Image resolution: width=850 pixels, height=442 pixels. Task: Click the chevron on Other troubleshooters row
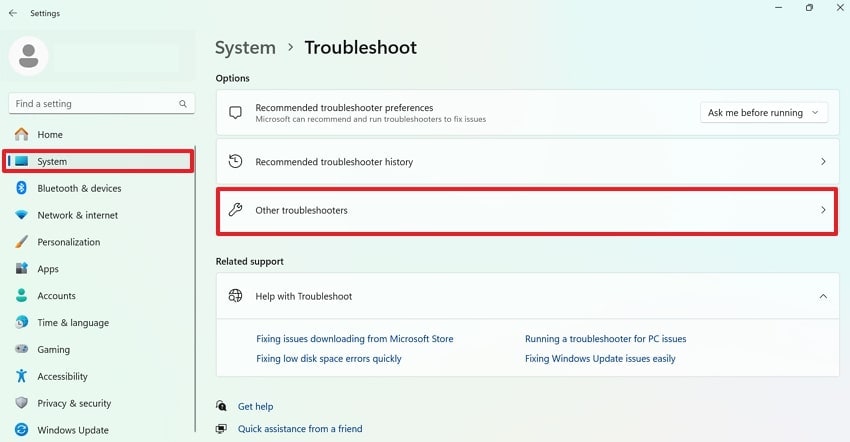coord(823,210)
